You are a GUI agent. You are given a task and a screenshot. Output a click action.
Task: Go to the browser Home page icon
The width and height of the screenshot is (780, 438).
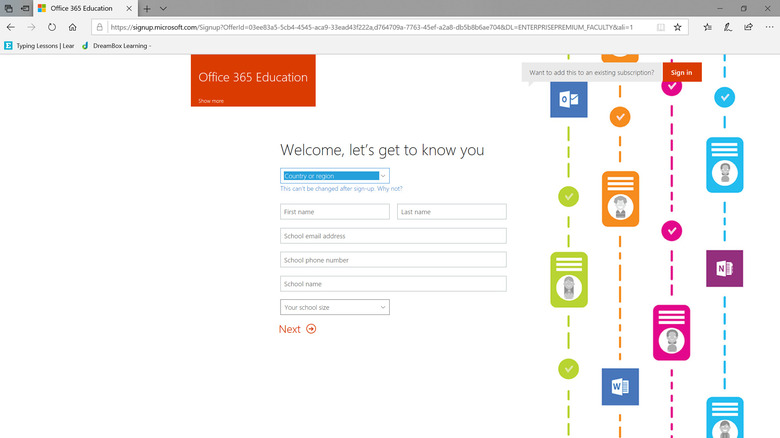[73, 27]
